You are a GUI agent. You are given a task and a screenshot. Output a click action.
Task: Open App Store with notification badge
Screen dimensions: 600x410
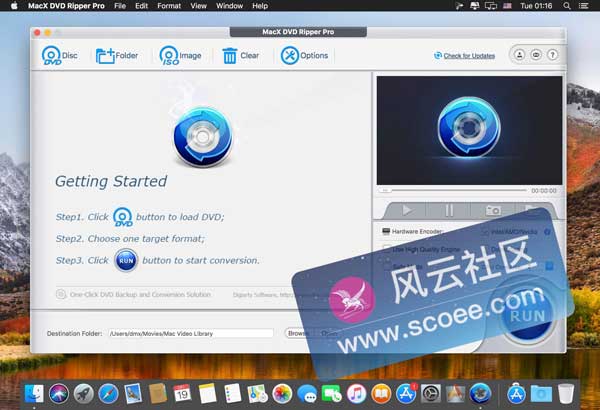[x=406, y=394]
